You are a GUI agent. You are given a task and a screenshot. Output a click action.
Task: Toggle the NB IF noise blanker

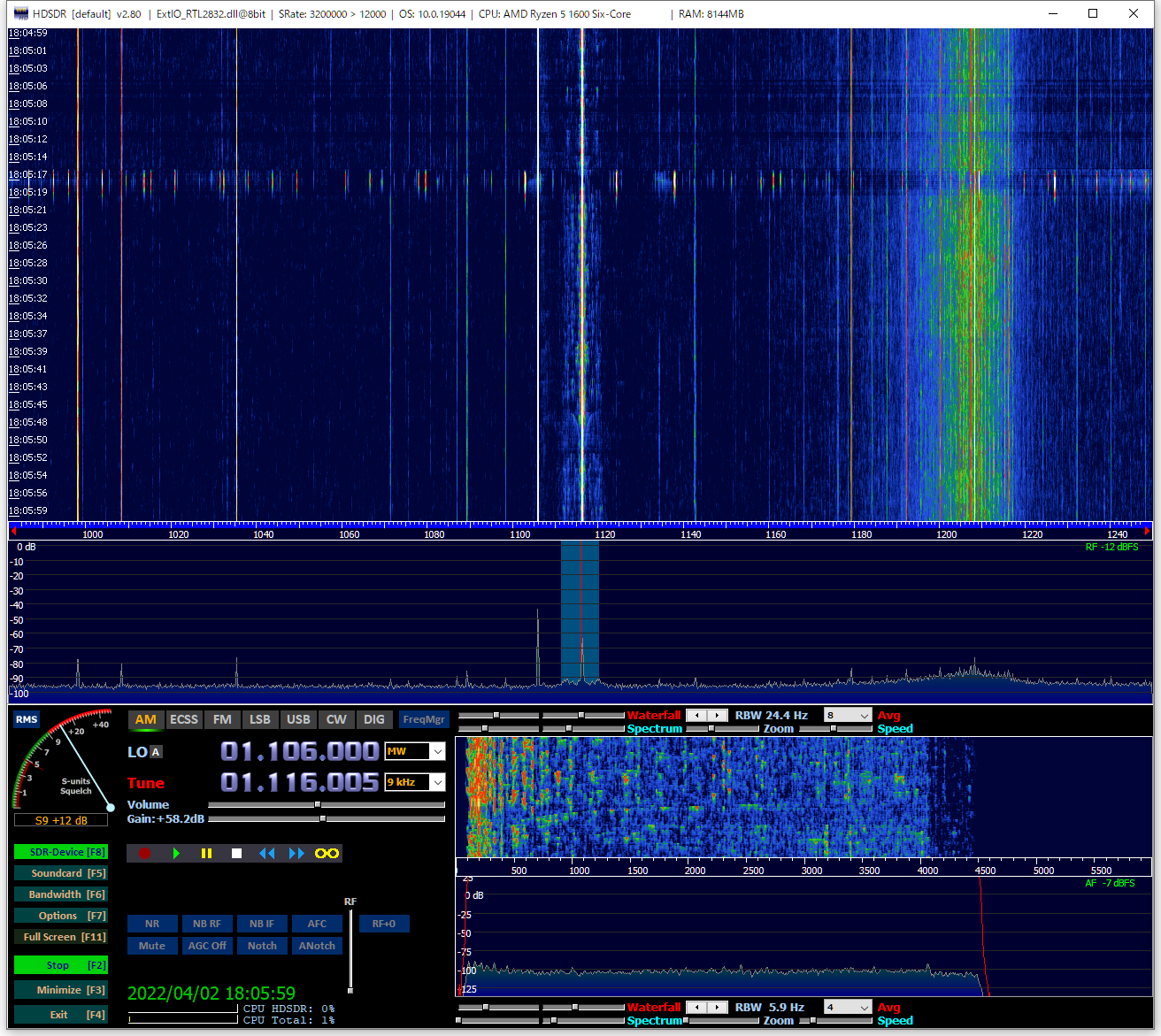tap(262, 924)
